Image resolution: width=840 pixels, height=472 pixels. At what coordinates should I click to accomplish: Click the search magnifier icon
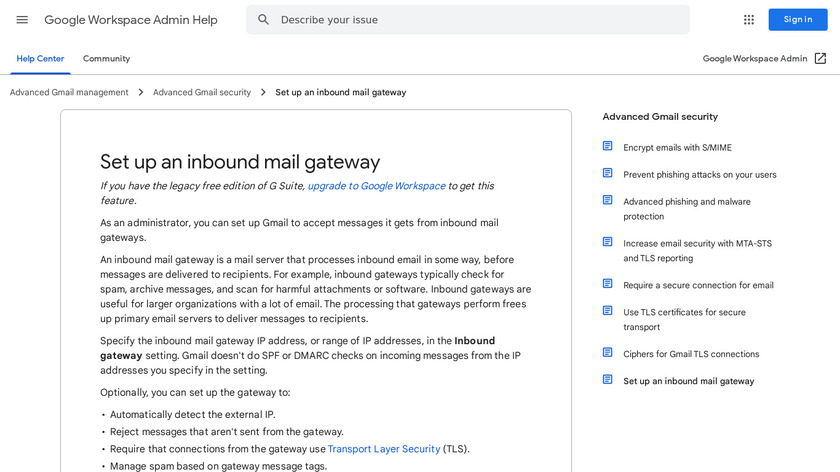point(264,20)
